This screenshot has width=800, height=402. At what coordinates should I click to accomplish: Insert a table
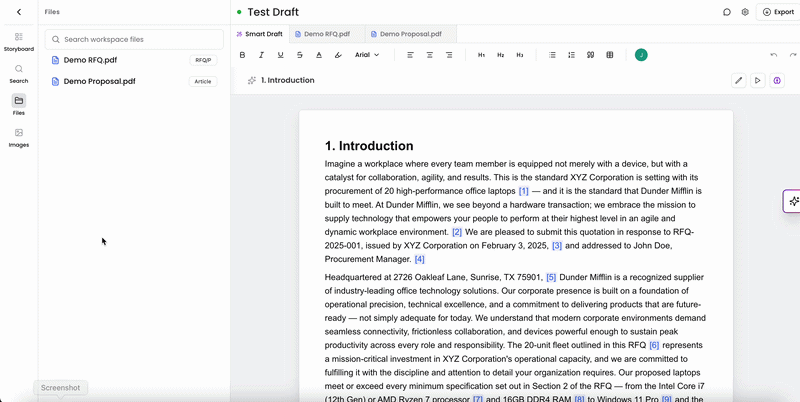tap(610, 55)
